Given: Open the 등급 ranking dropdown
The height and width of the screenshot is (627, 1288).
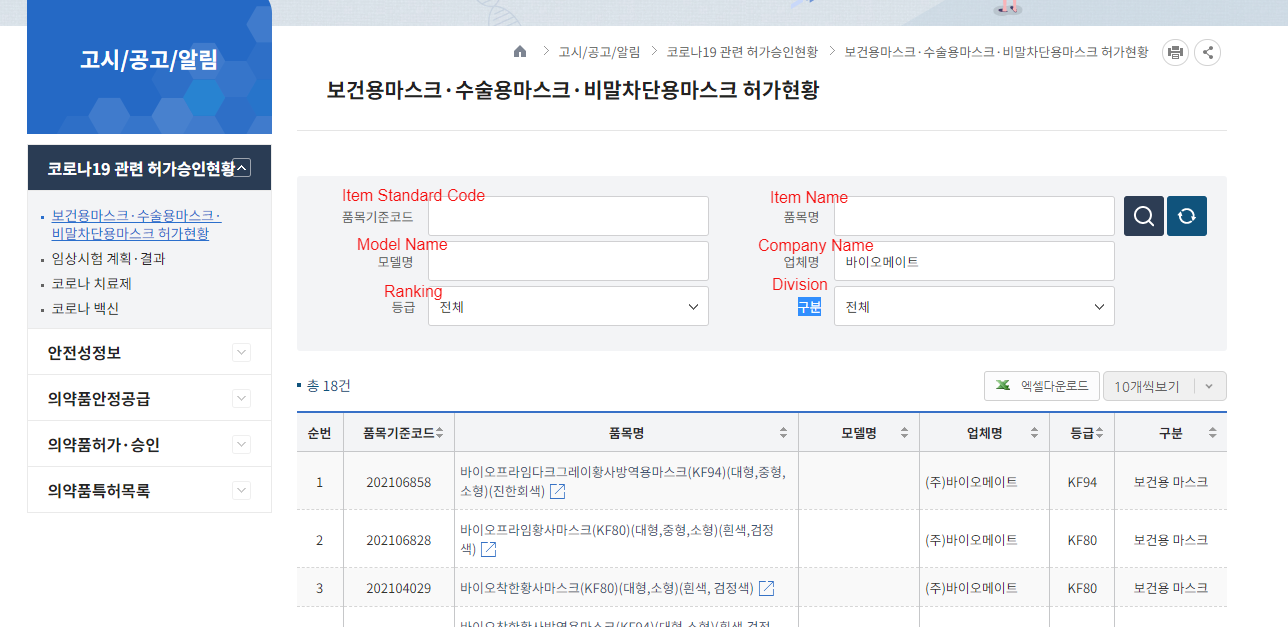Looking at the screenshot, I should point(568,306).
